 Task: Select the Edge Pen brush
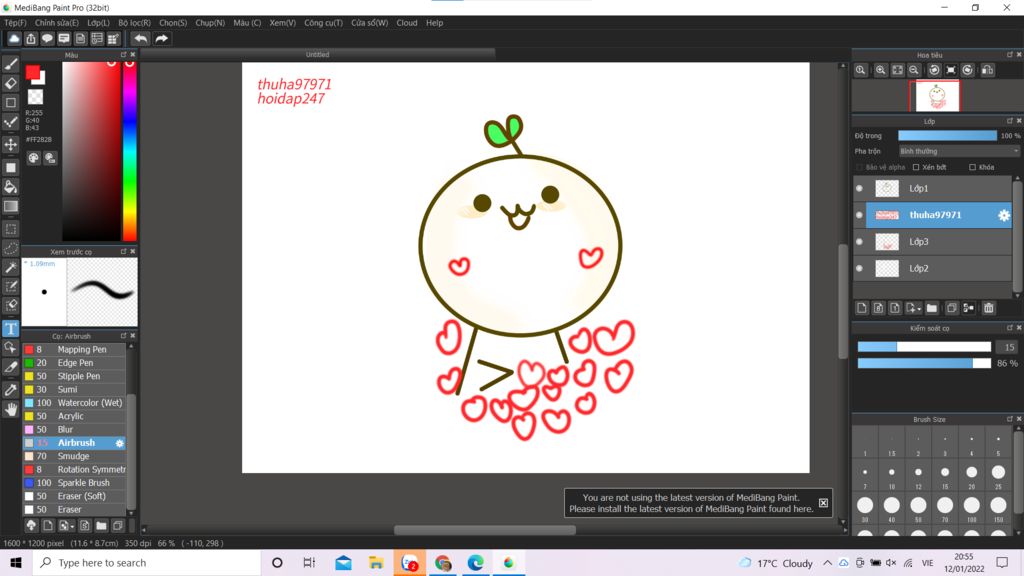tap(74, 363)
